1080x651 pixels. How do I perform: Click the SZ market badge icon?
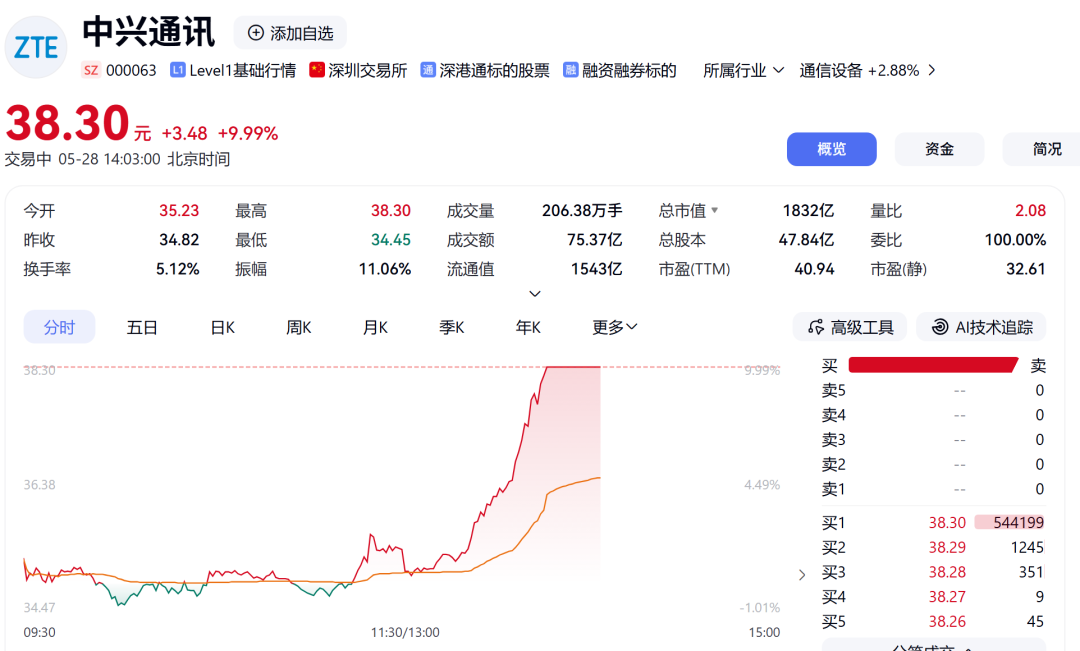pyautogui.click(x=90, y=70)
